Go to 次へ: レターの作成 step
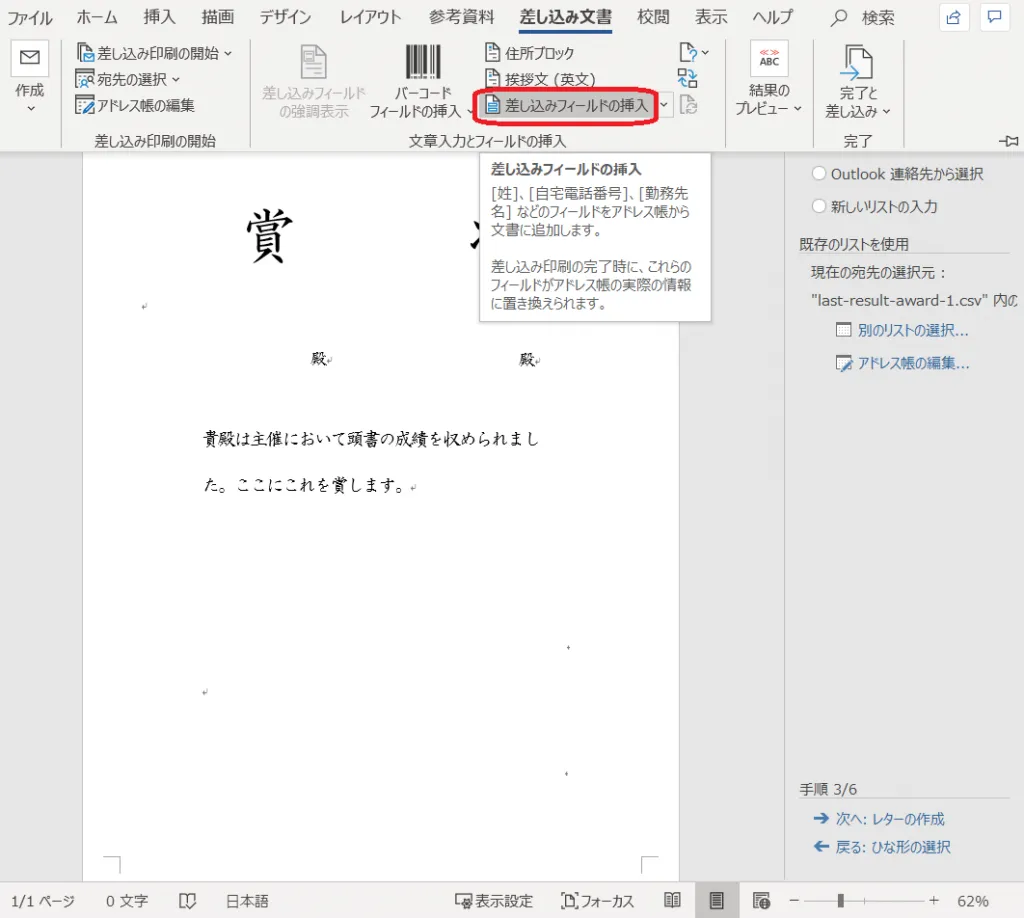The width and height of the screenshot is (1024, 918). tap(879, 819)
